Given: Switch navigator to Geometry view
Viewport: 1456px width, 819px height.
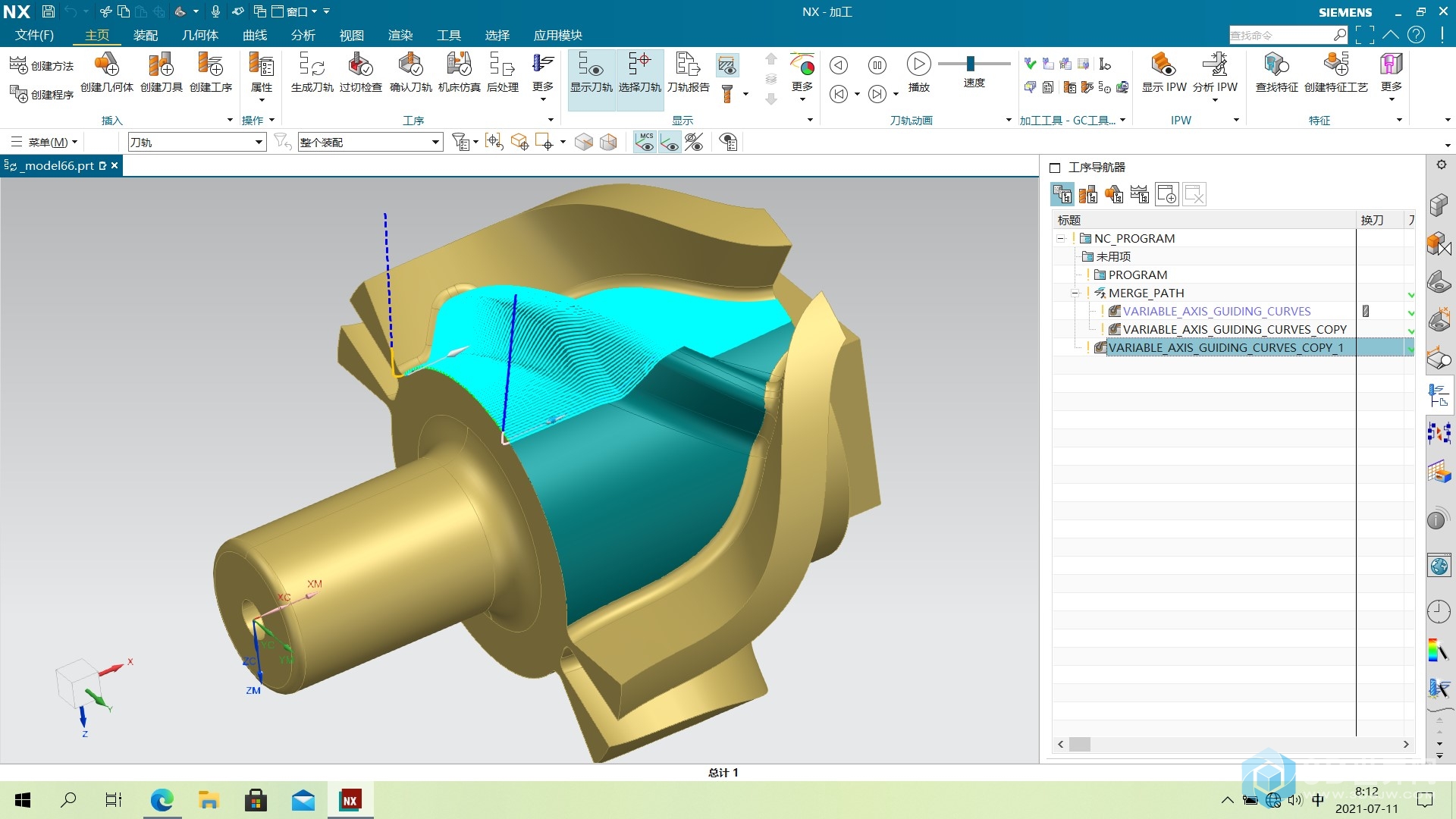Looking at the screenshot, I should (x=1114, y=195).
